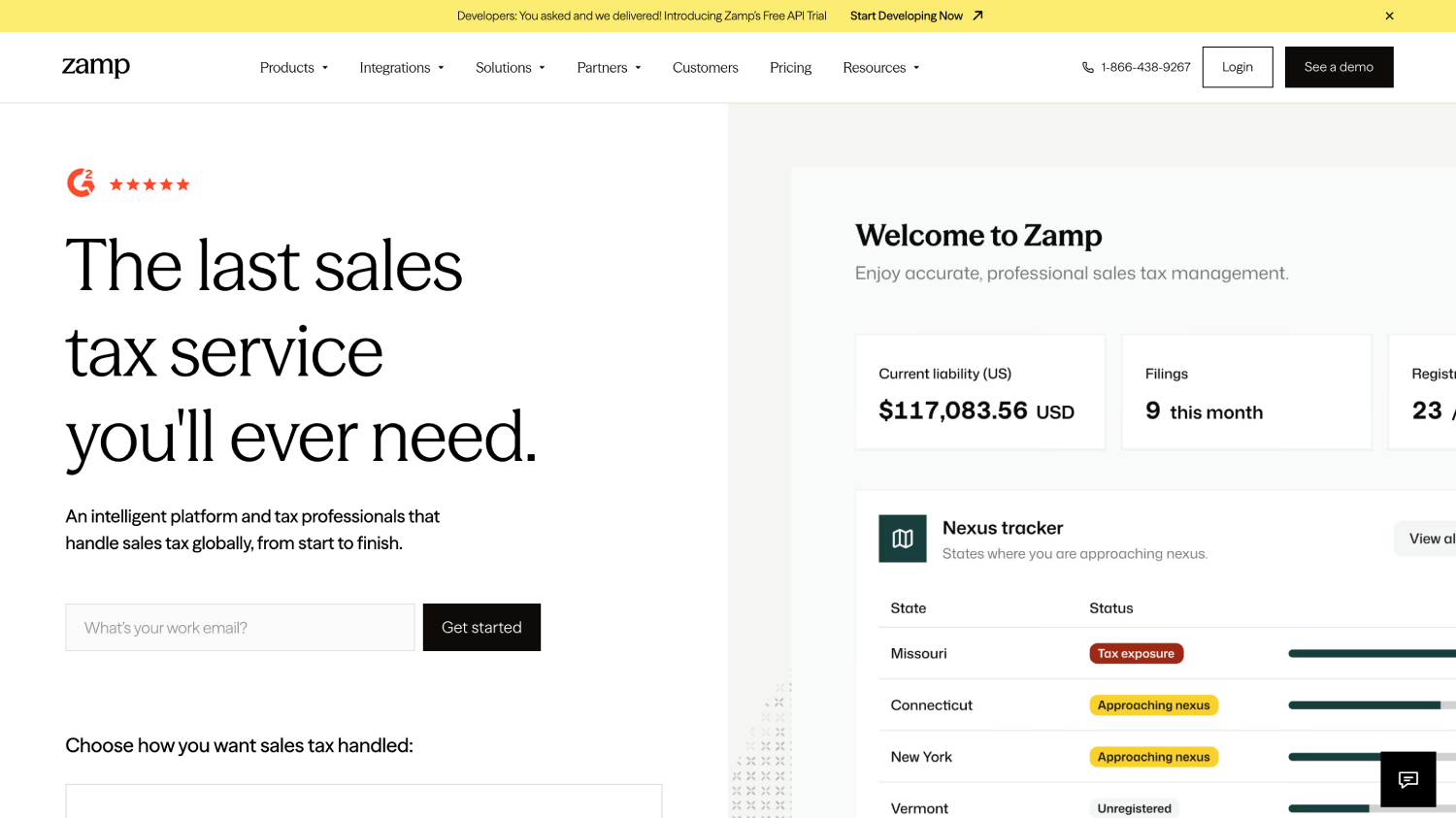Expand the Integrations dropdown menu
The image size is (1456, 818).
tap(402, 68)
